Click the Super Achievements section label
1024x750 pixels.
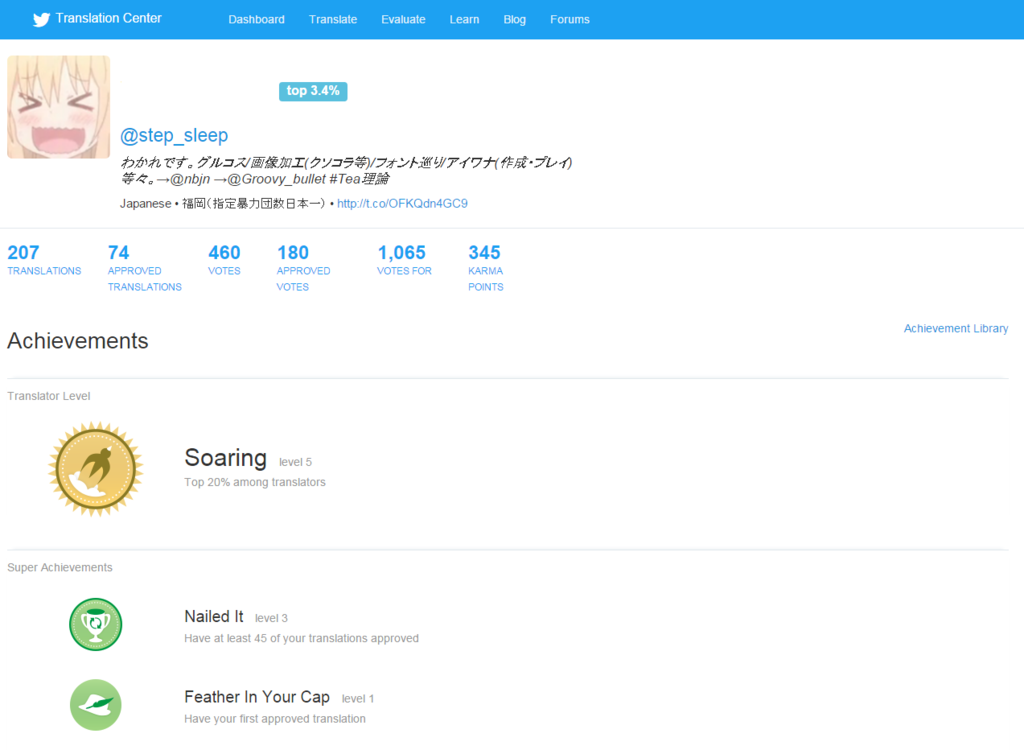(x=59, y=568)
